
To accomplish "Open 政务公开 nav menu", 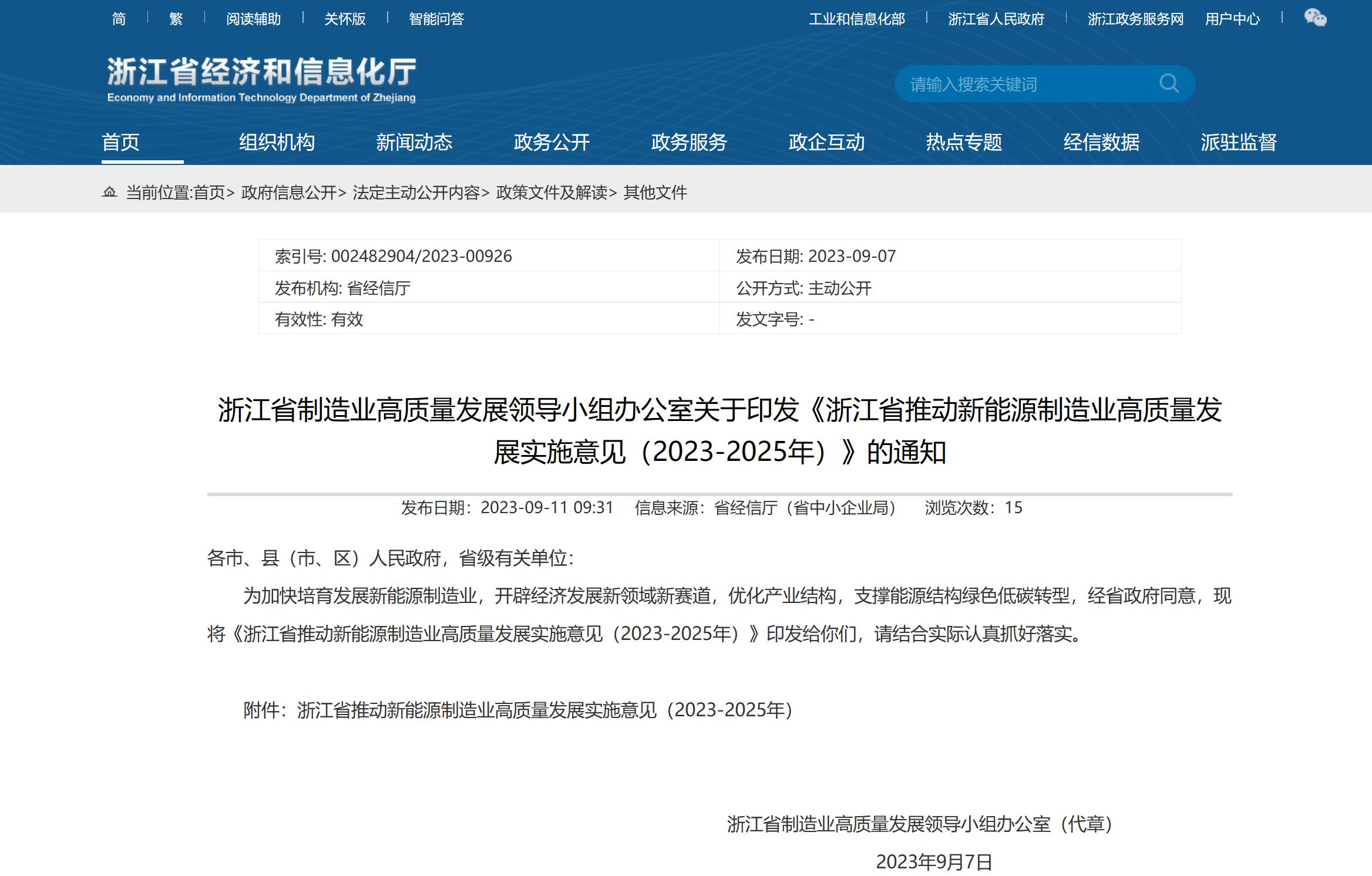I will pos(552,142).
